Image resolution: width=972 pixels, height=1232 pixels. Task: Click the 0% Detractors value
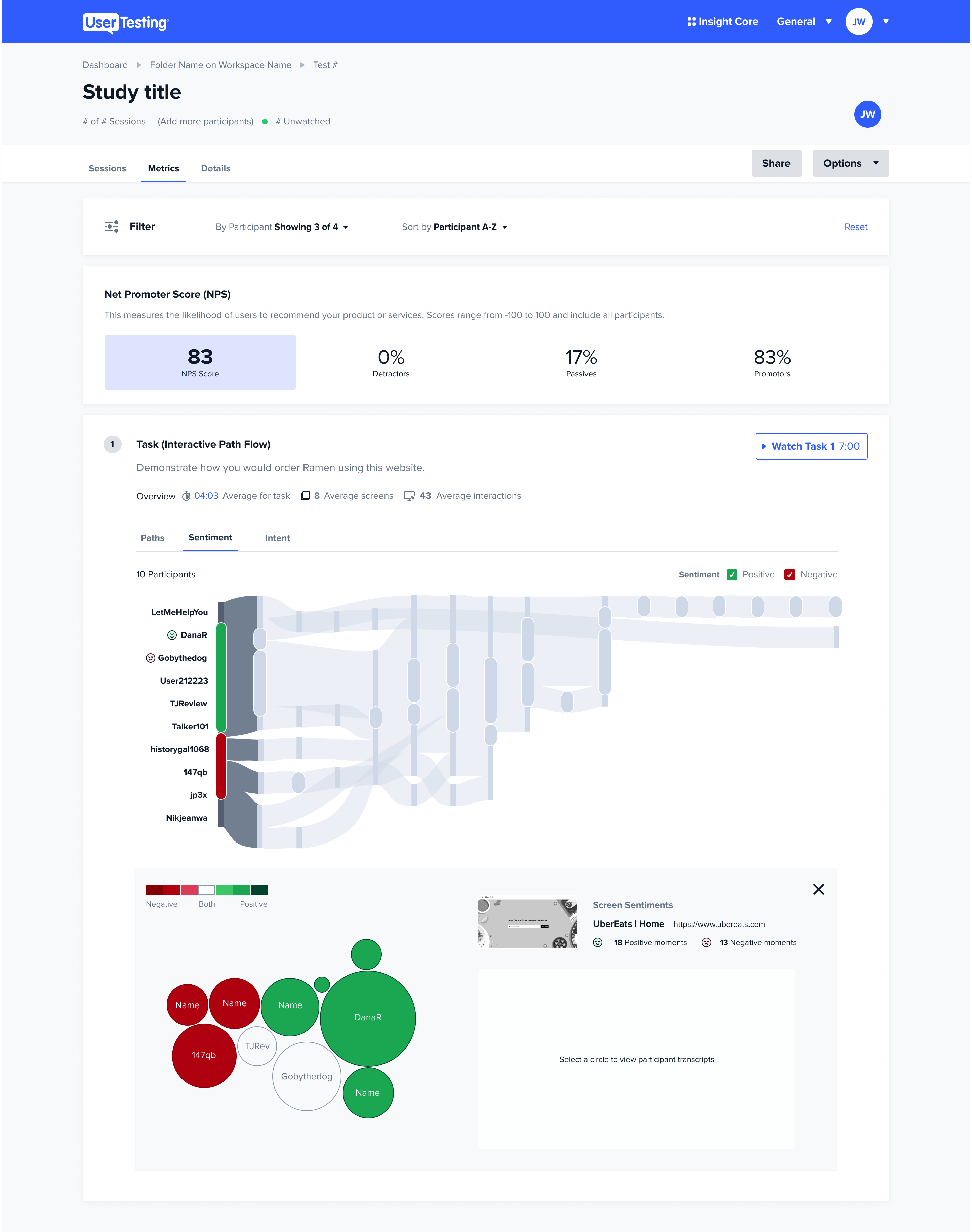tap(391, 357)
